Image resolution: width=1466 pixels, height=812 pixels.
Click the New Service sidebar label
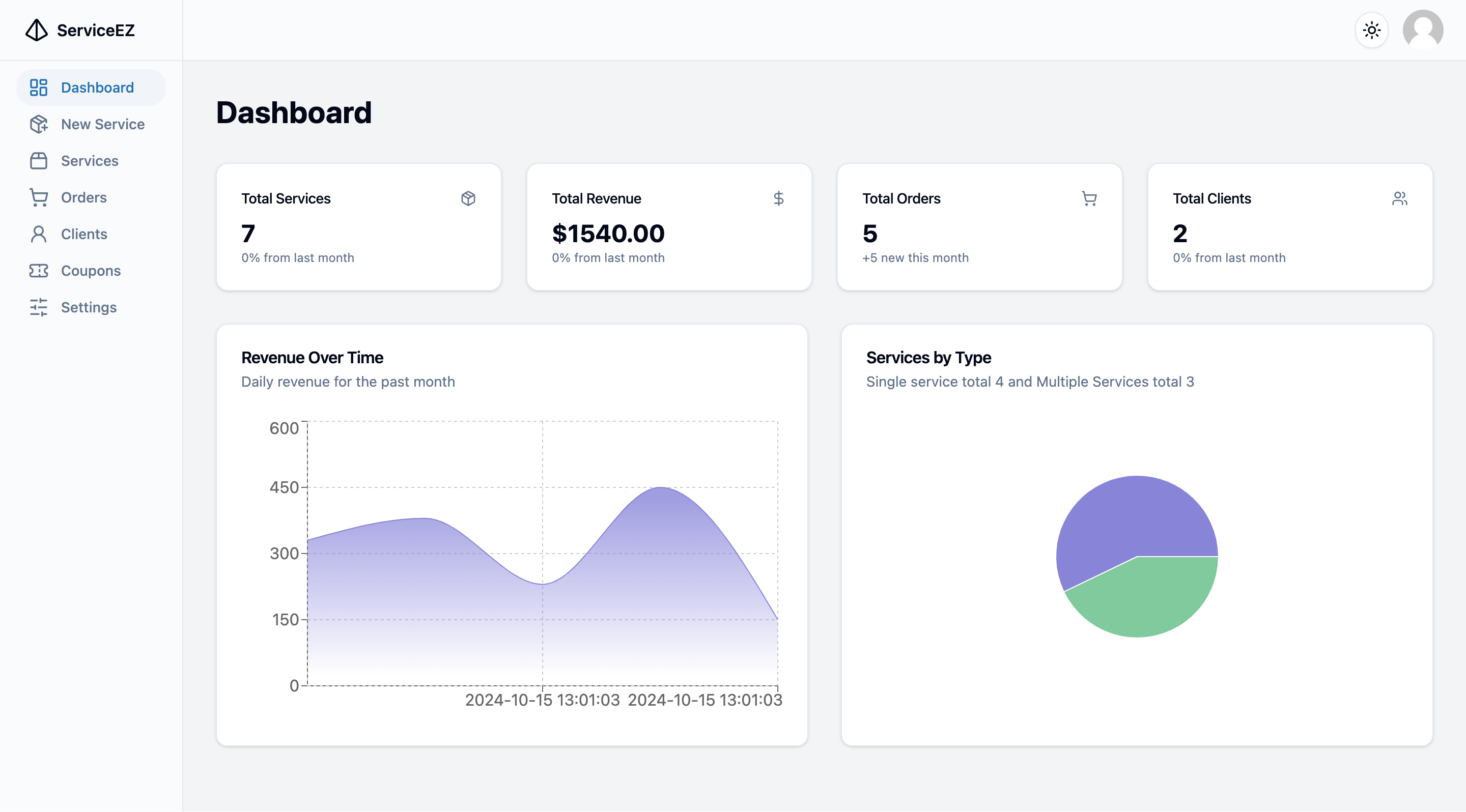click(102, 124)
